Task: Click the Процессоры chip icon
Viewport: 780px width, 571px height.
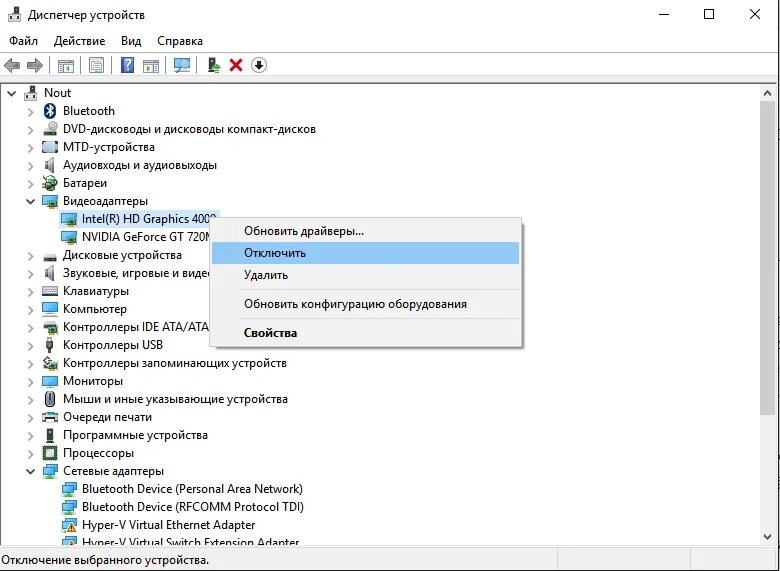Action: point(50,453)
